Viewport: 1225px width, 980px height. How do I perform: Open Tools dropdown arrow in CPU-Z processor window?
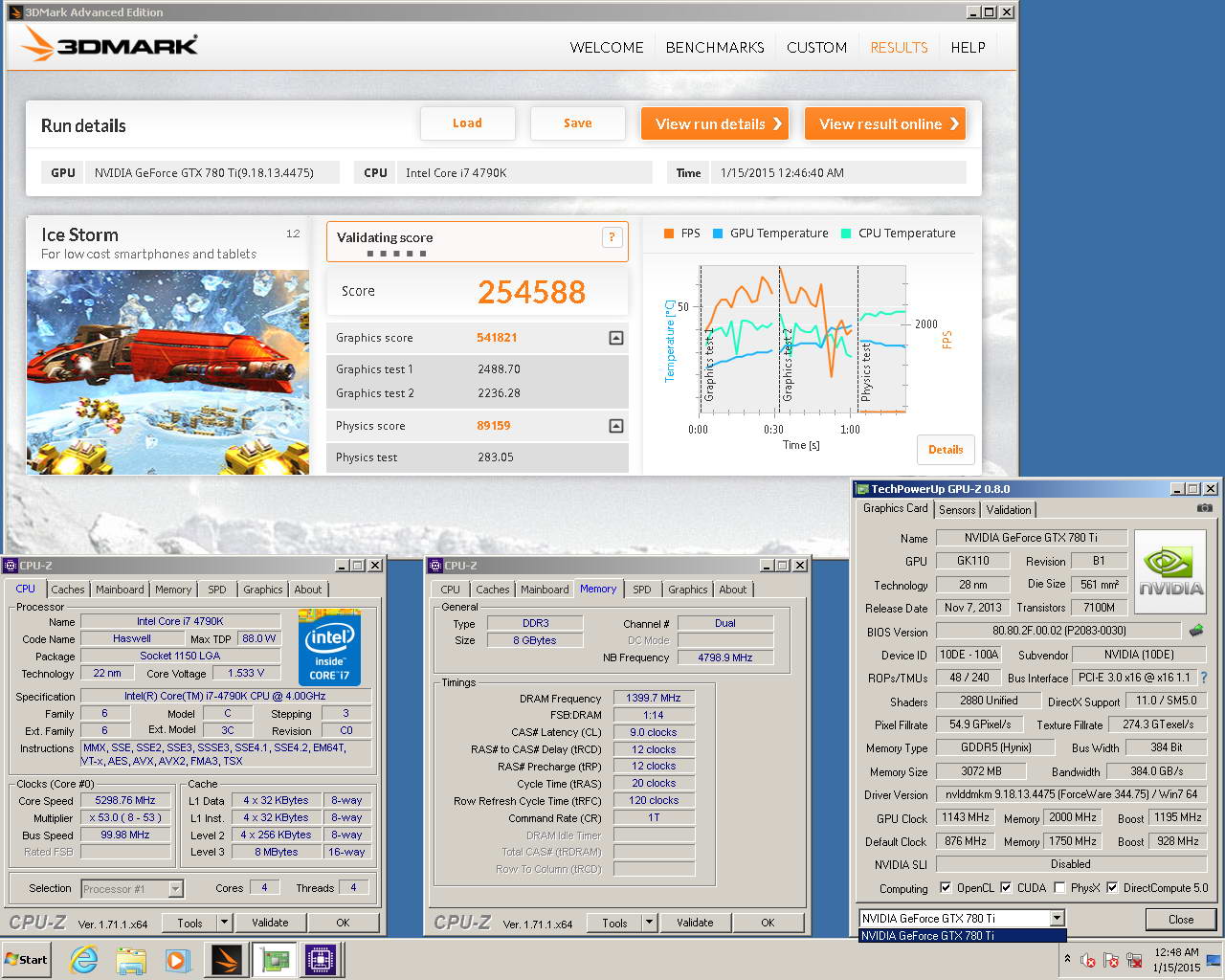225,923
